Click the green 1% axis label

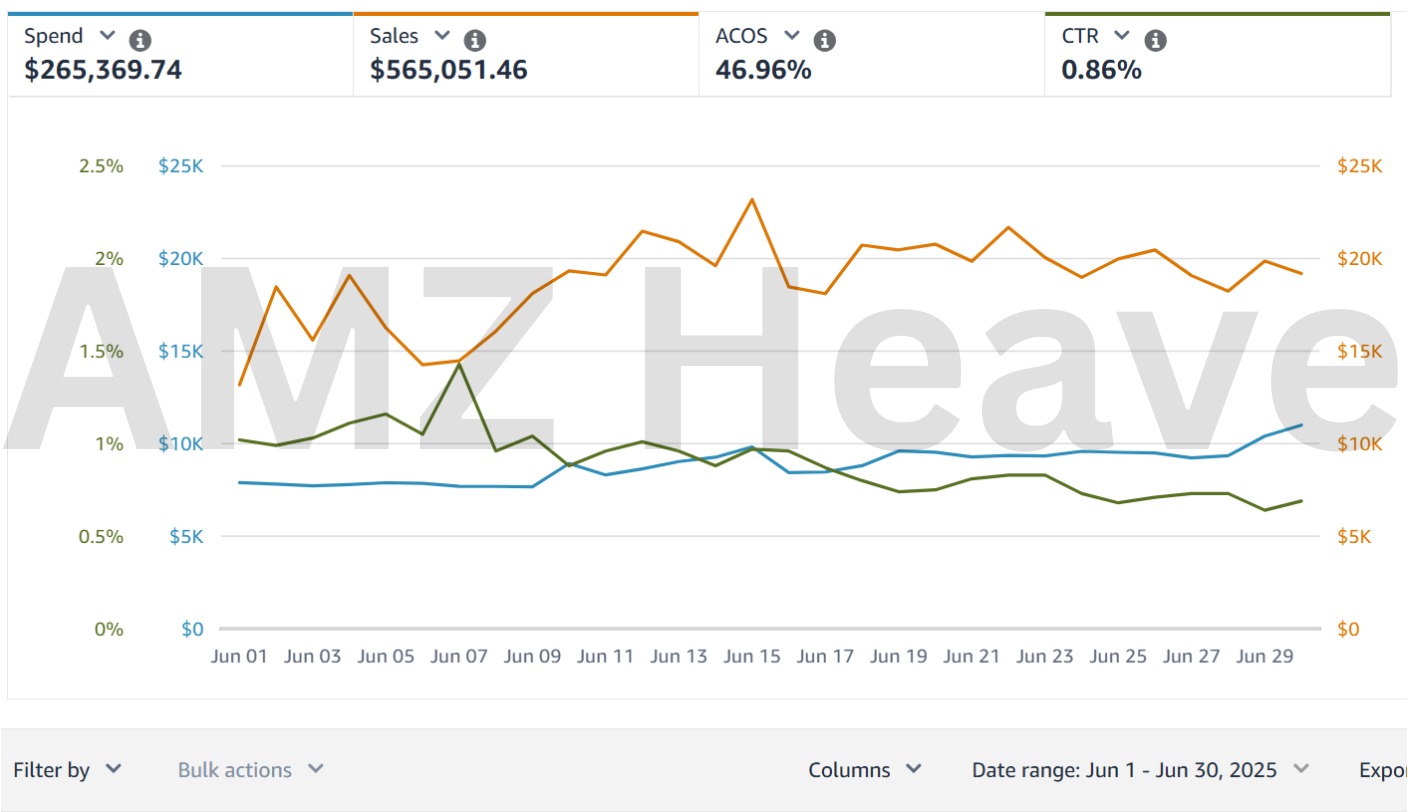[109, 444]
